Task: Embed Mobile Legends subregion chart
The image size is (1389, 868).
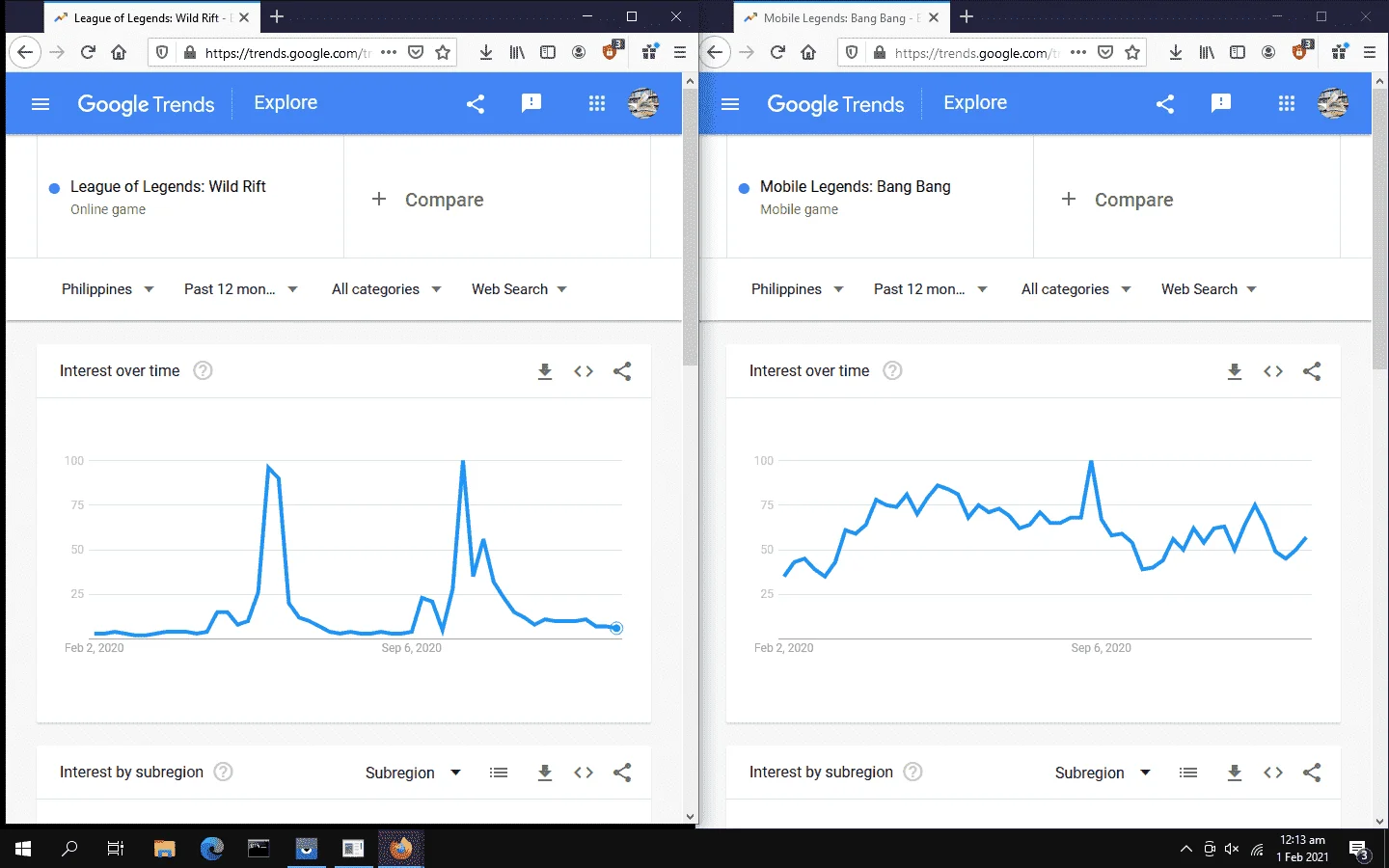Action: (x=1273, y=773)
